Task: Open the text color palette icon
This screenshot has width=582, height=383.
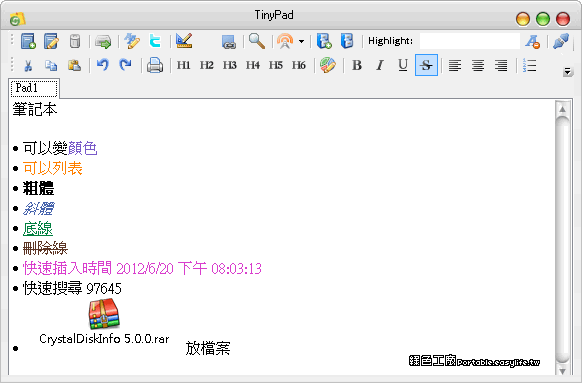Action: [x=328, y=65]
